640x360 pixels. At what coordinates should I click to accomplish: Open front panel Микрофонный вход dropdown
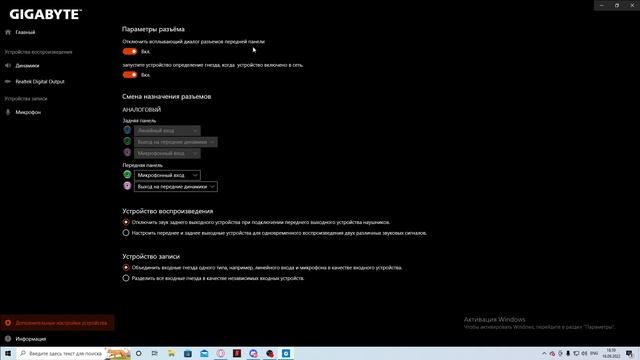(x=167, y=175)
